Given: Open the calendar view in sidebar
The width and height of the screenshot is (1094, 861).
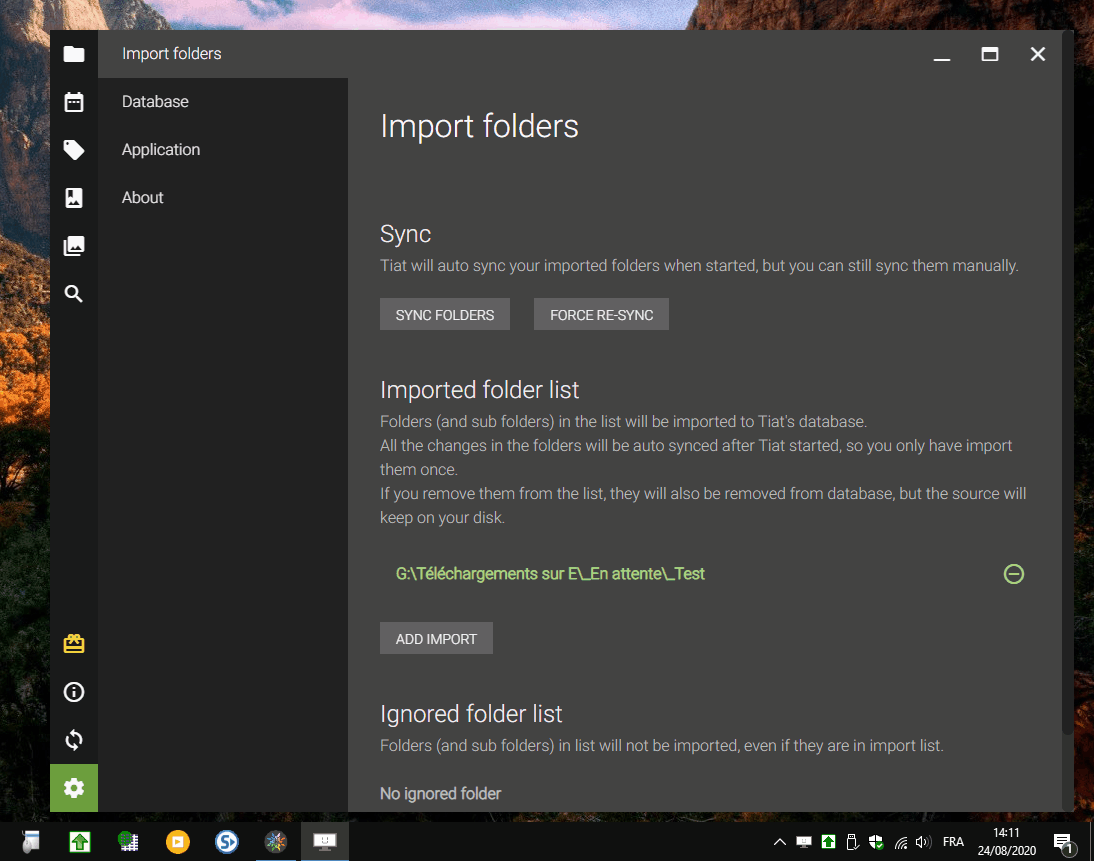Looking at the screenshot, I should click(x=74, y=102).
